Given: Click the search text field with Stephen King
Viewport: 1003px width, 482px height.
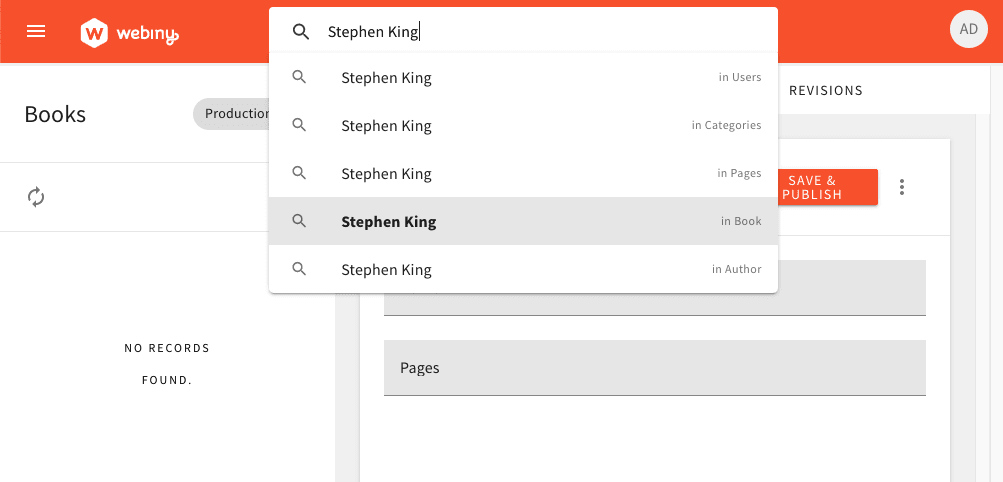Looking at the screenshot, I should pos(540,32).
